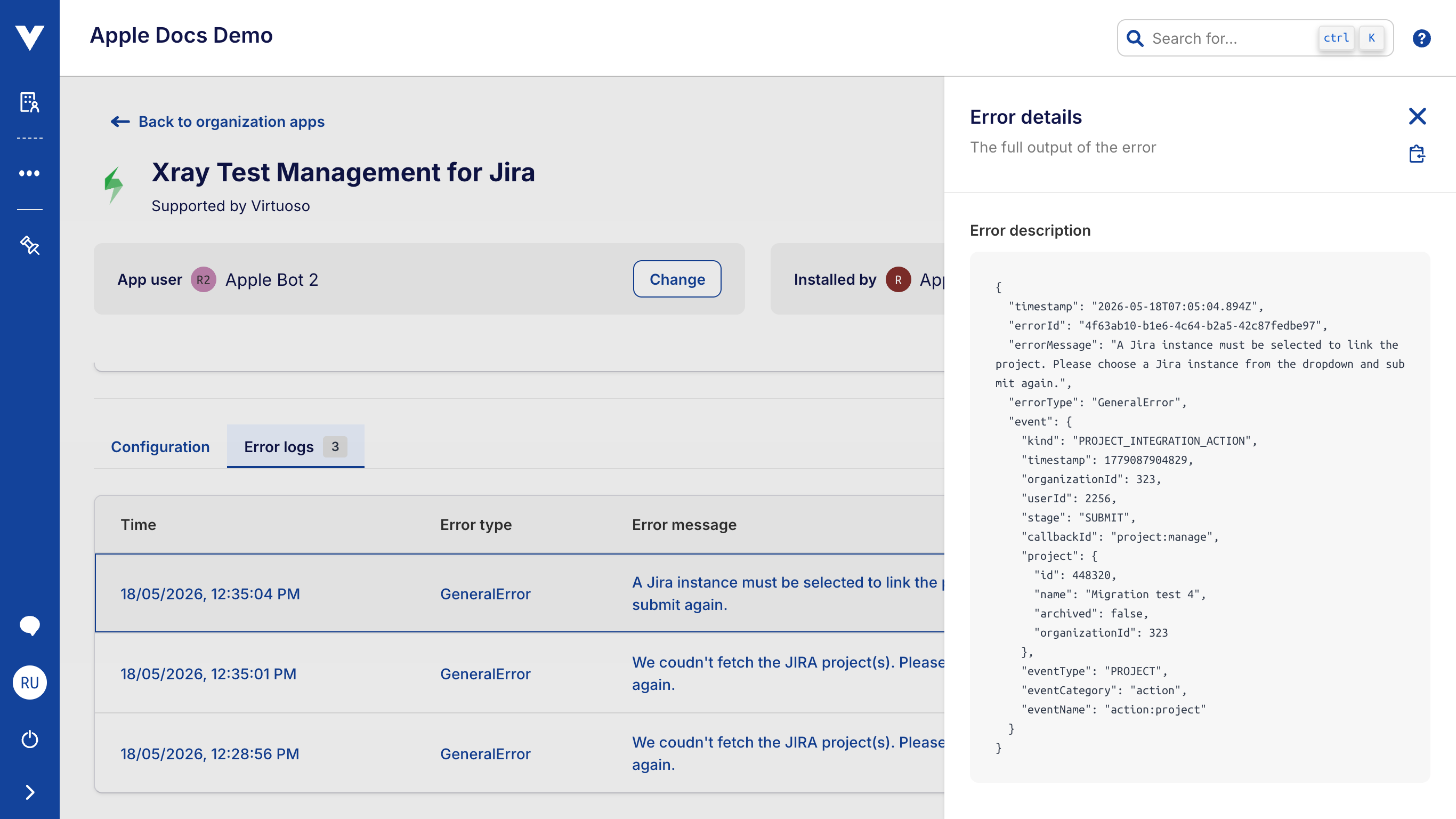Expand the sidebar with the chevron arrow

click(x=29, y=792)
